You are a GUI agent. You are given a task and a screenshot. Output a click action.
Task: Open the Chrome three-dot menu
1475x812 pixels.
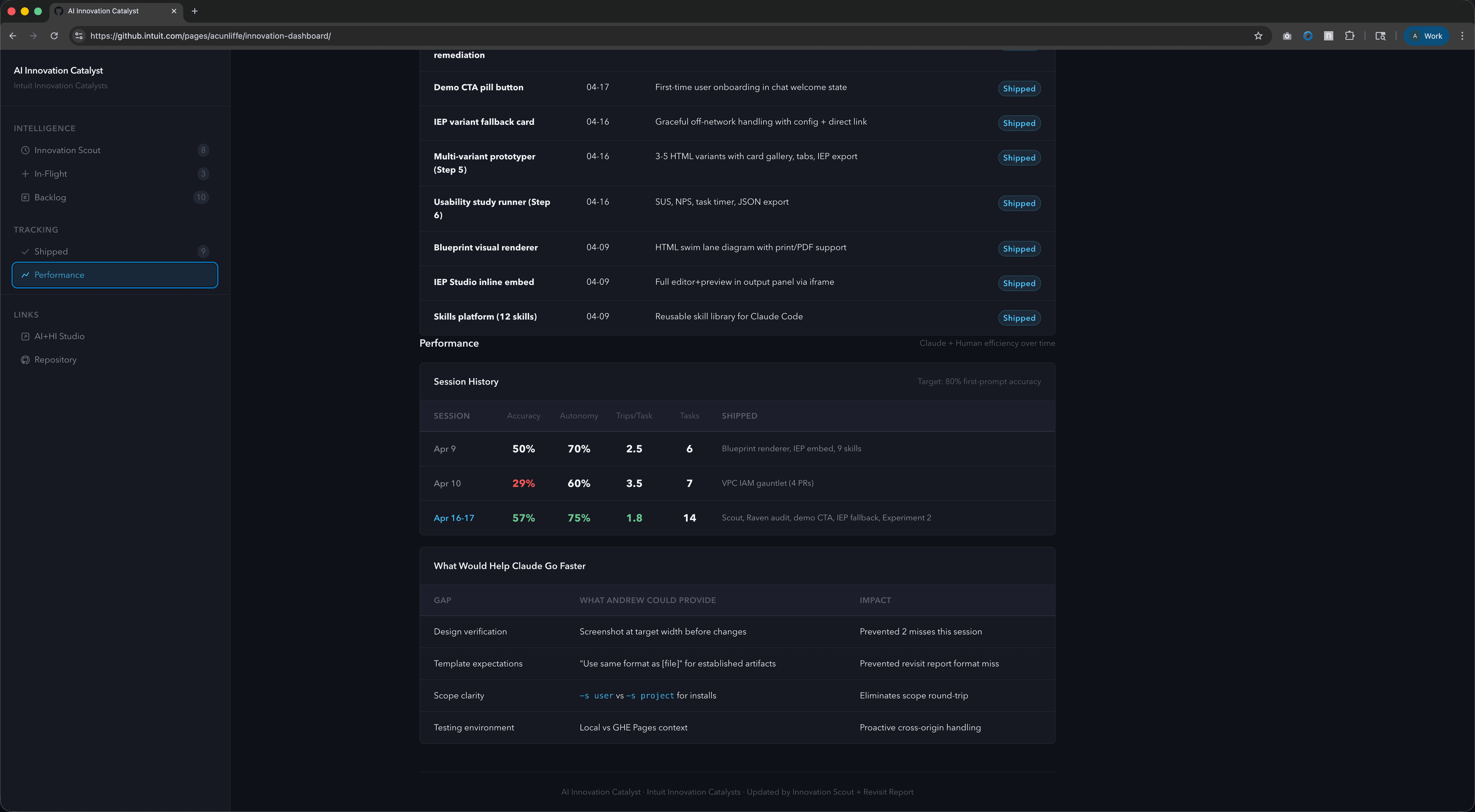(x=1462, y=35)
